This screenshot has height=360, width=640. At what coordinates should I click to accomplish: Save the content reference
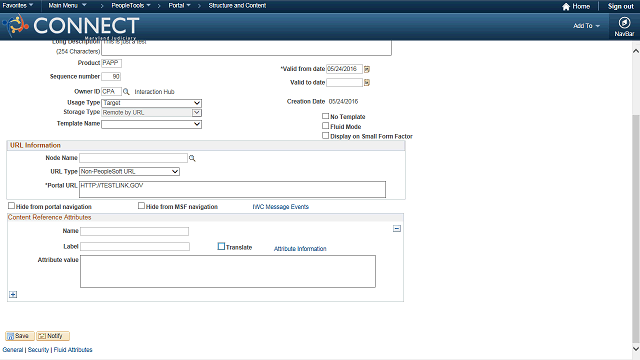[x=20, y=336]
